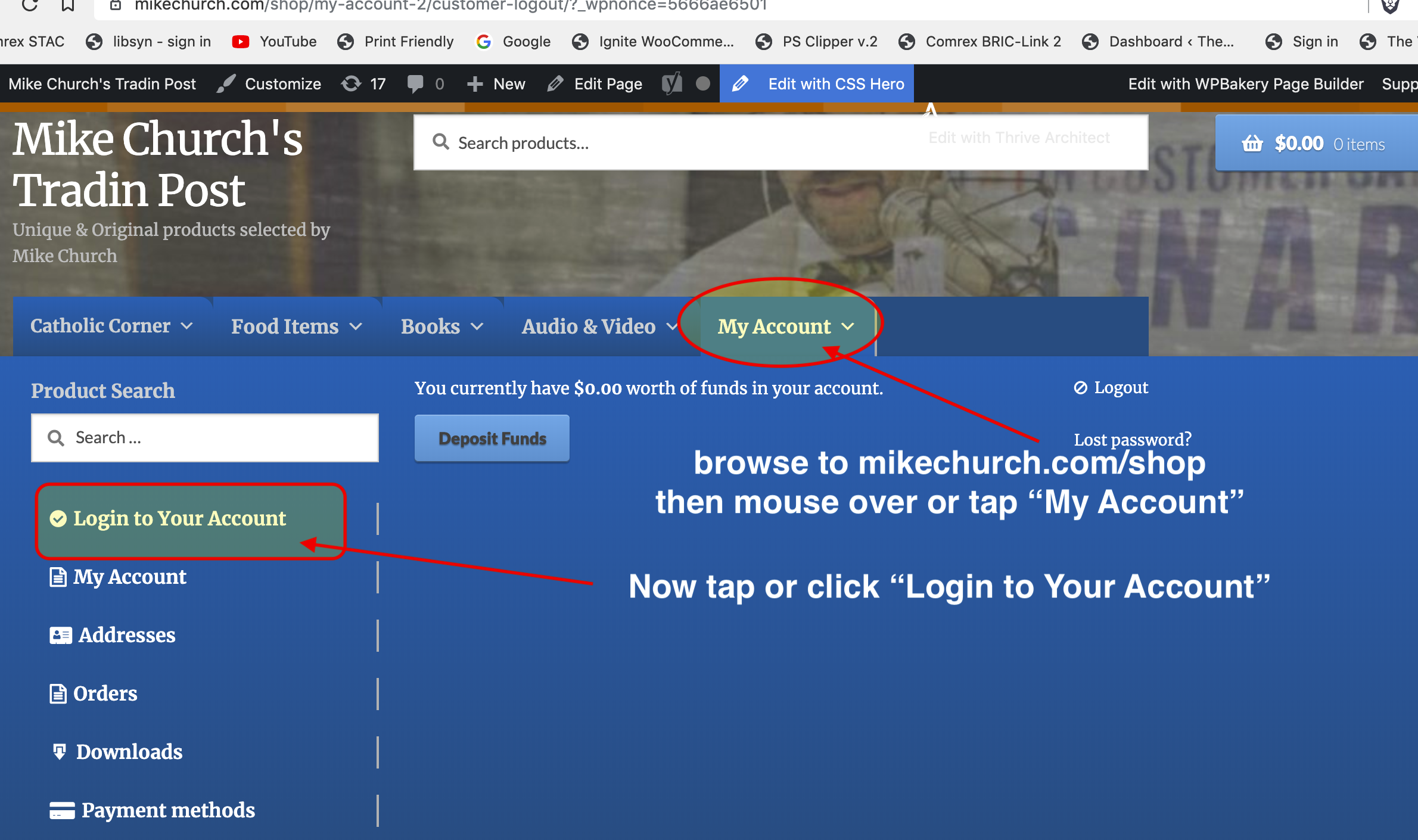Screen dimensions: 1418x840
Task: Click the Brave shield icon
Action: point(1390,5)
